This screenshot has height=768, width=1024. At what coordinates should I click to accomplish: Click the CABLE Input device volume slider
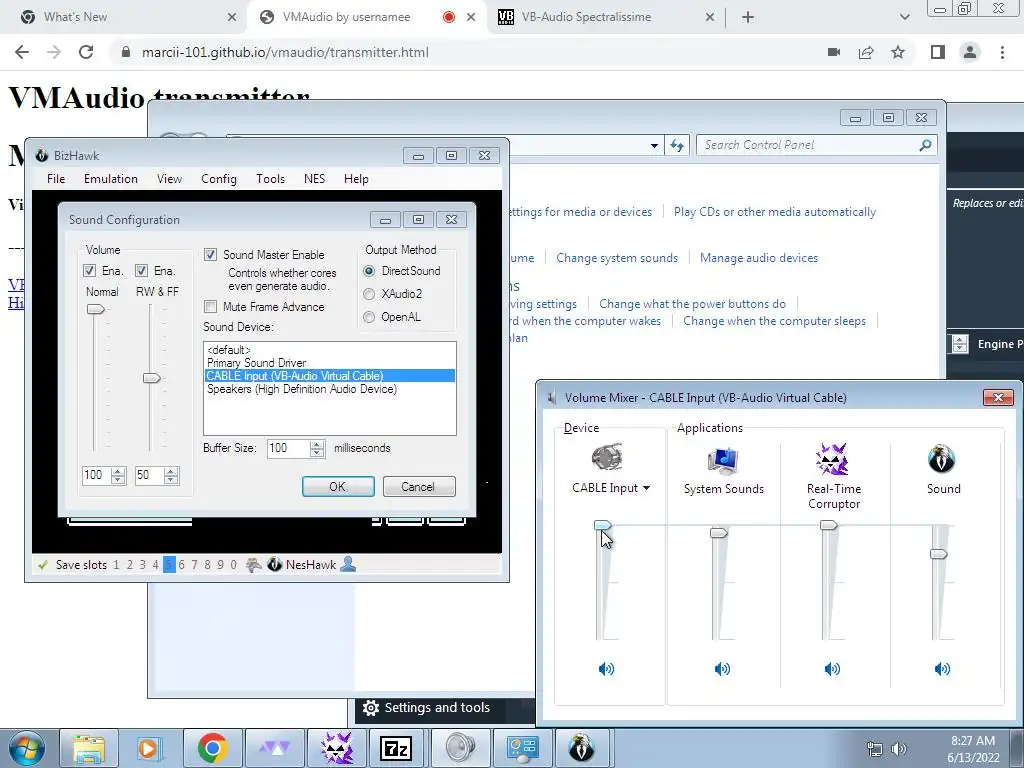point(602,525)
